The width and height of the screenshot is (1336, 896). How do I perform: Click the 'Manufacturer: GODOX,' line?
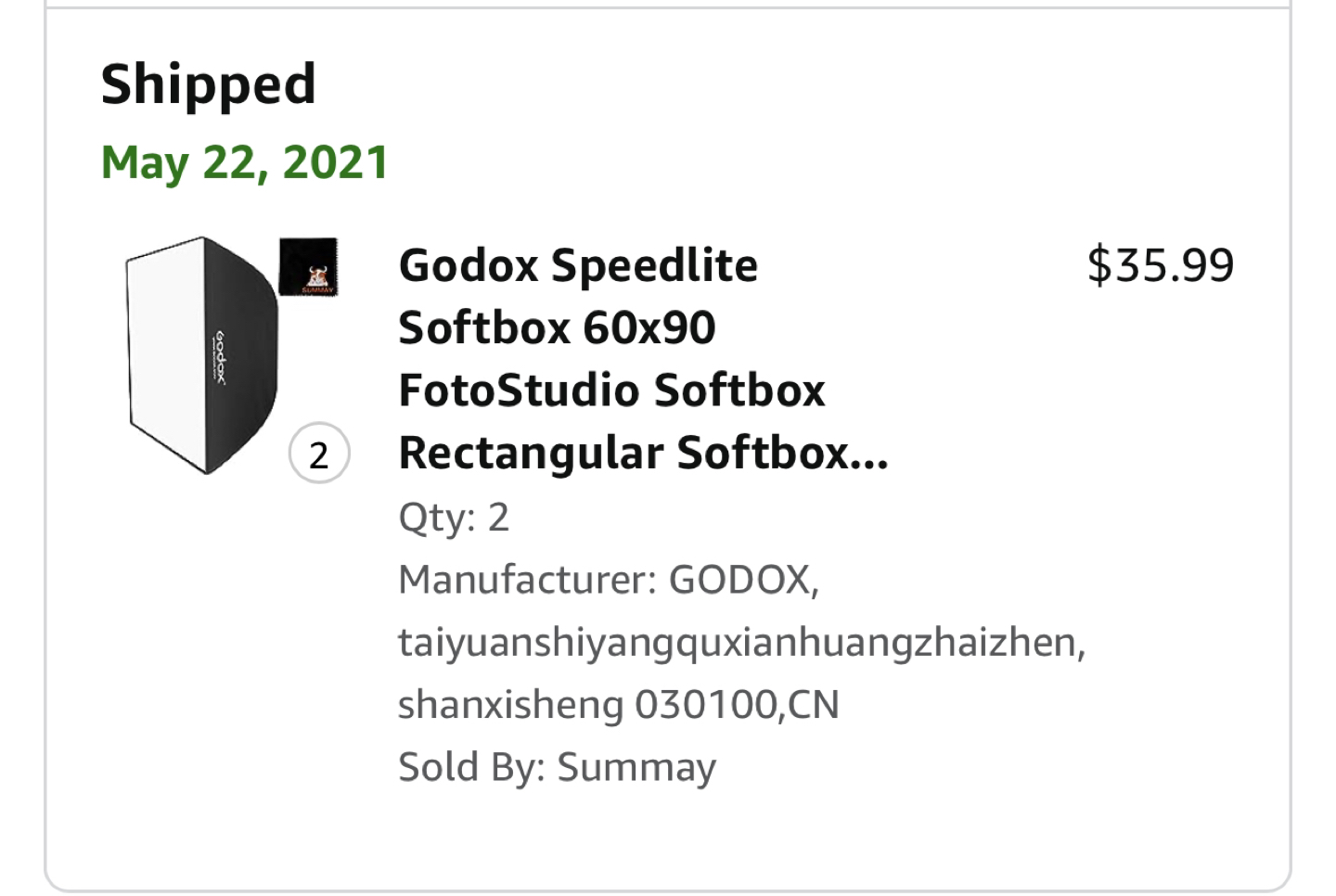pos(608,581)
